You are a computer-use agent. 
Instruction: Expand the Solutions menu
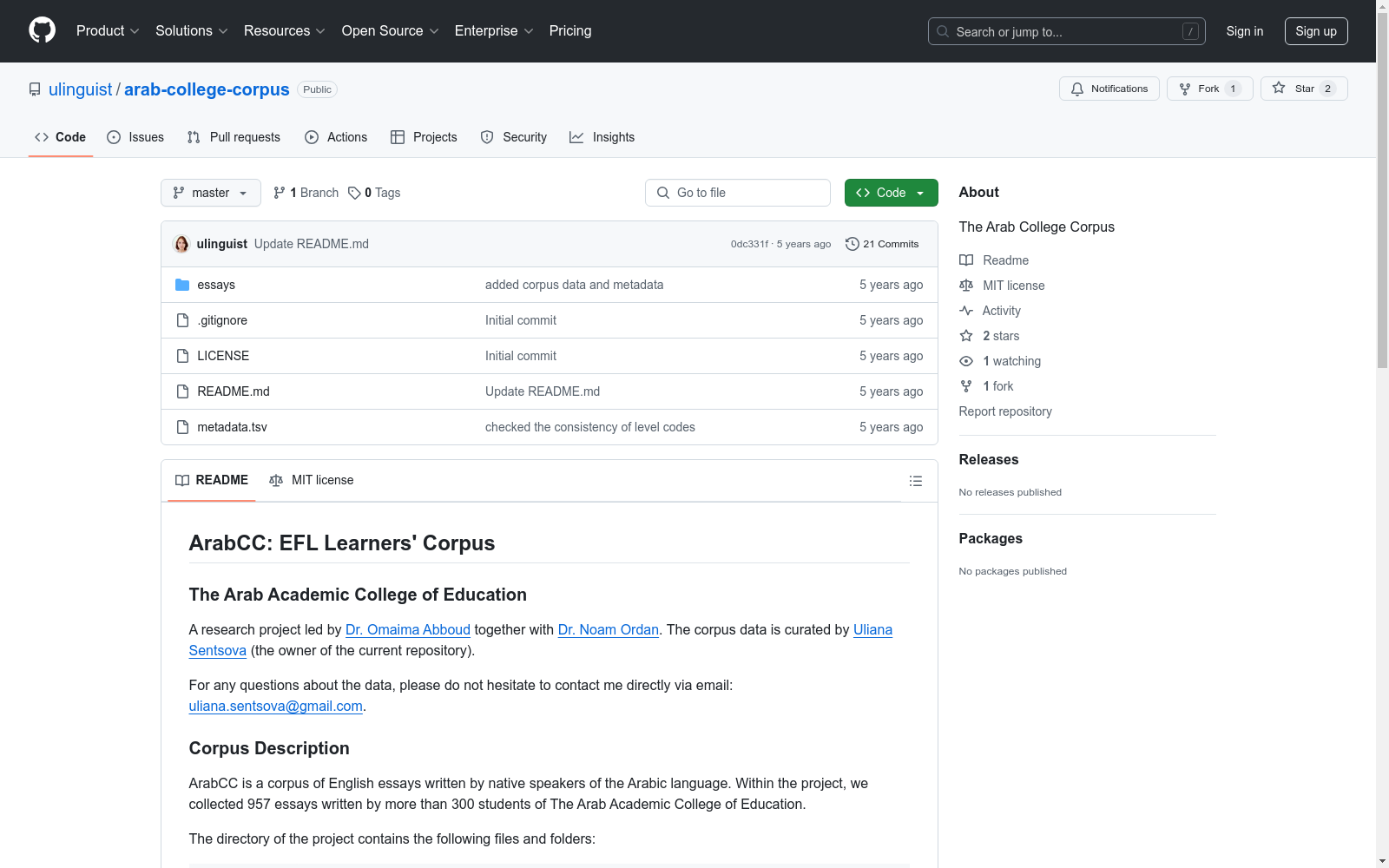(x=192, y=30)
